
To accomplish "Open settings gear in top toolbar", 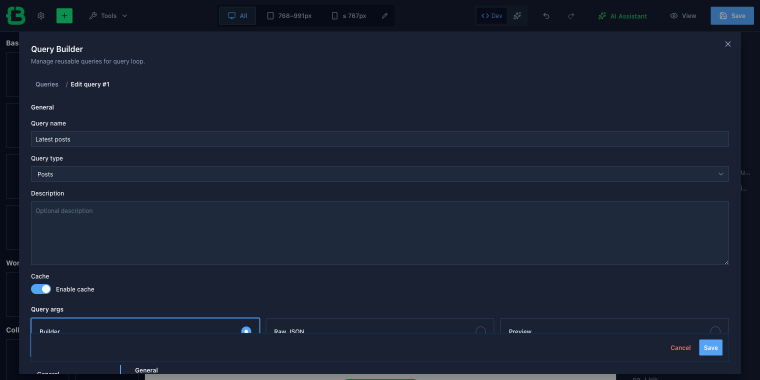I will point(41,16).
